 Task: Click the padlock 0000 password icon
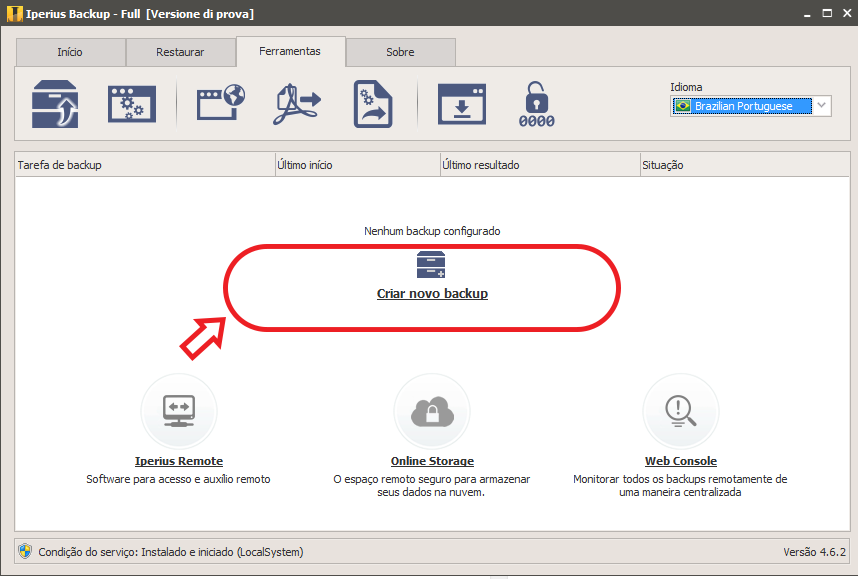click(536, 105)
